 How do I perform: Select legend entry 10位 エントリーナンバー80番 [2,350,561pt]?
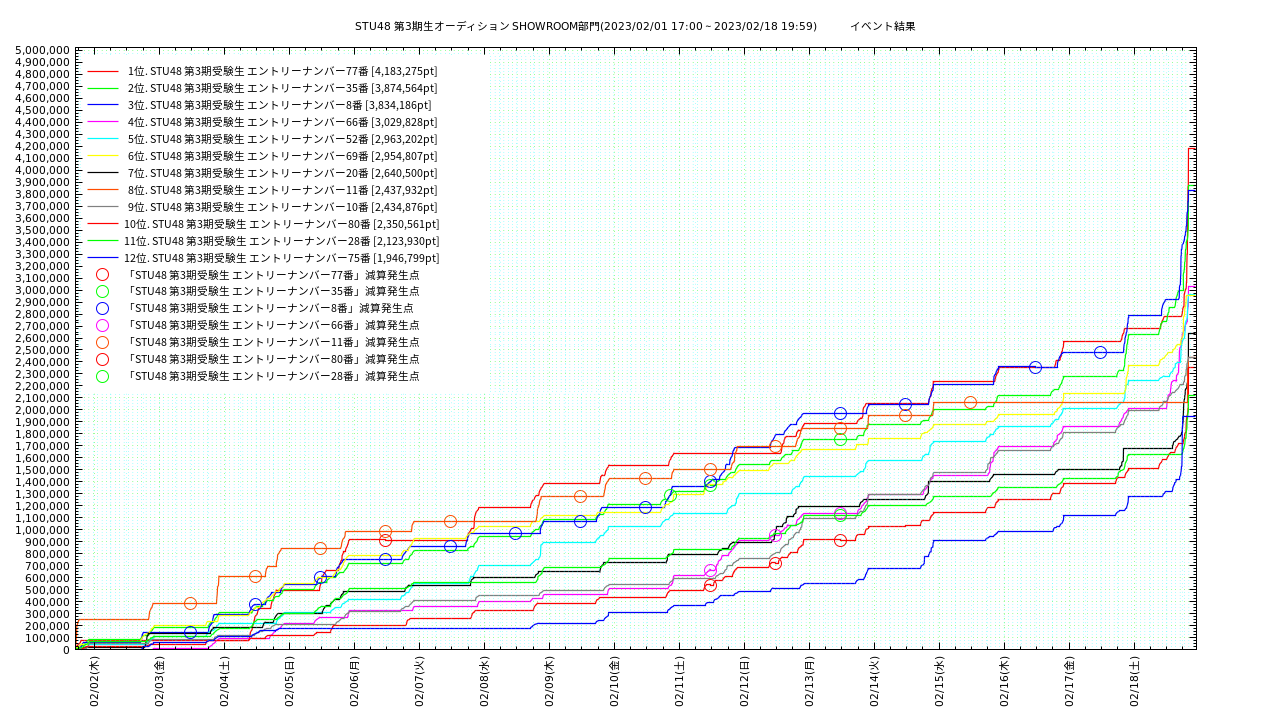tap(281, 224)
